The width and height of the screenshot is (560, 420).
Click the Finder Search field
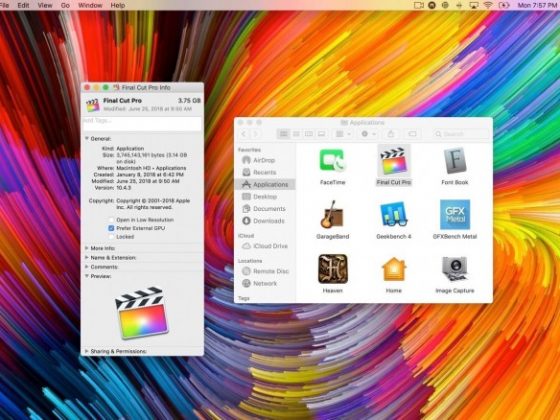point(461,134)
